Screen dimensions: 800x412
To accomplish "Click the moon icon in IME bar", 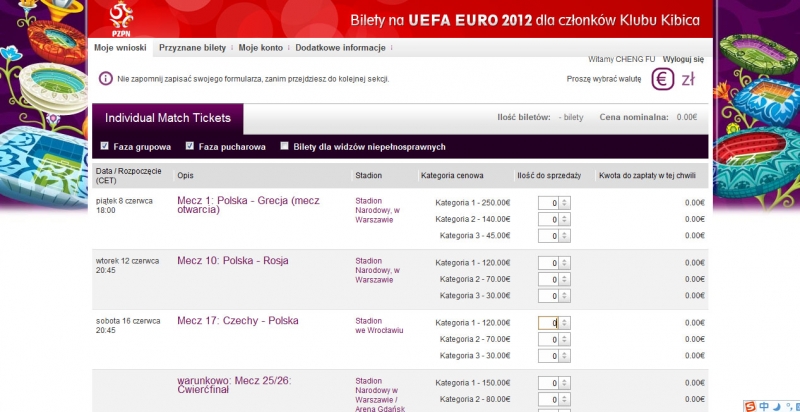I will coord(777,406).
